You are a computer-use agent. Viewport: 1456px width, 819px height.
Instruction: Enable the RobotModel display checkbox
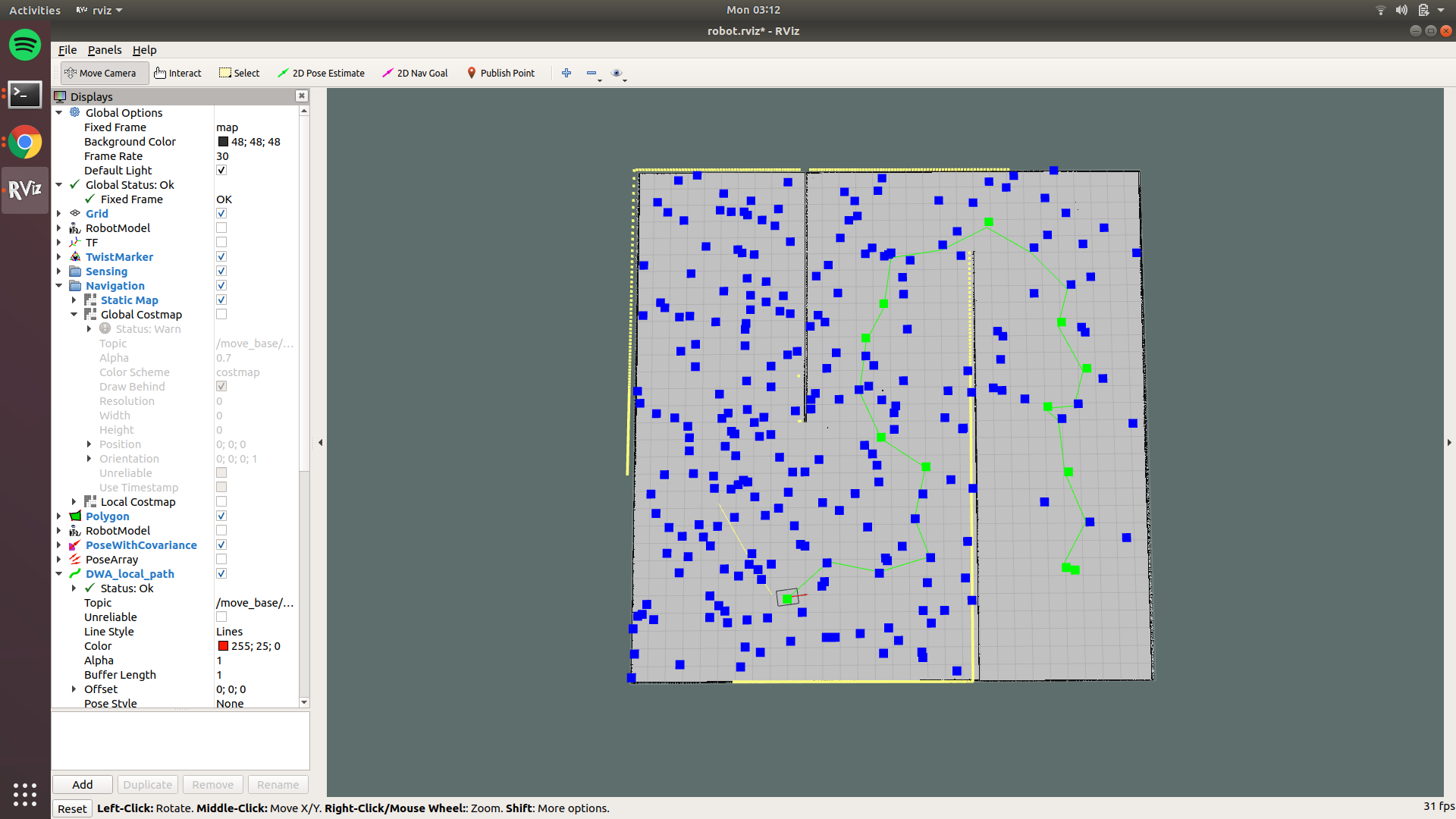(x=221, y=227)
